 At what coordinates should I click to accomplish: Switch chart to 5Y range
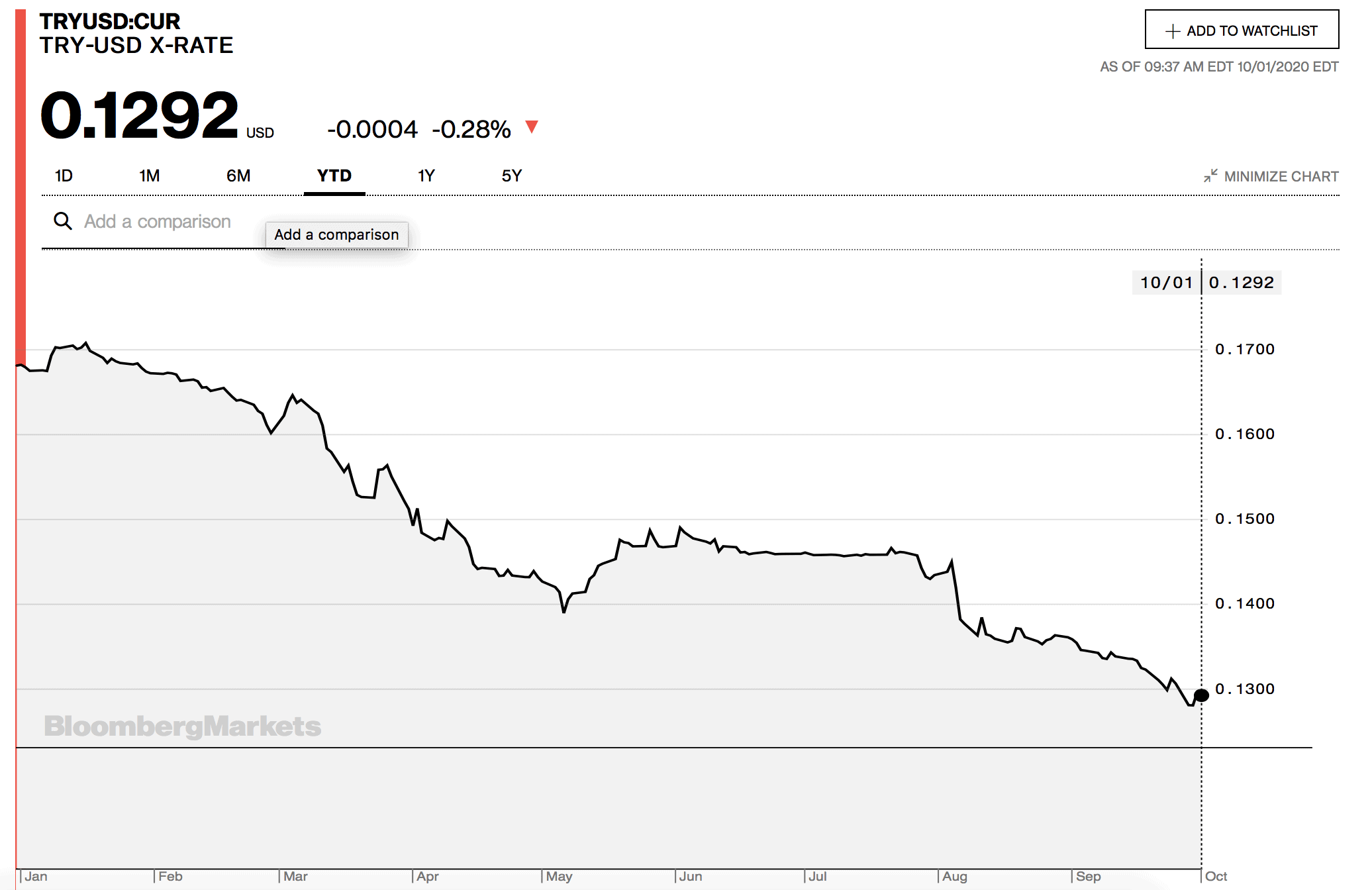point(512,175)
